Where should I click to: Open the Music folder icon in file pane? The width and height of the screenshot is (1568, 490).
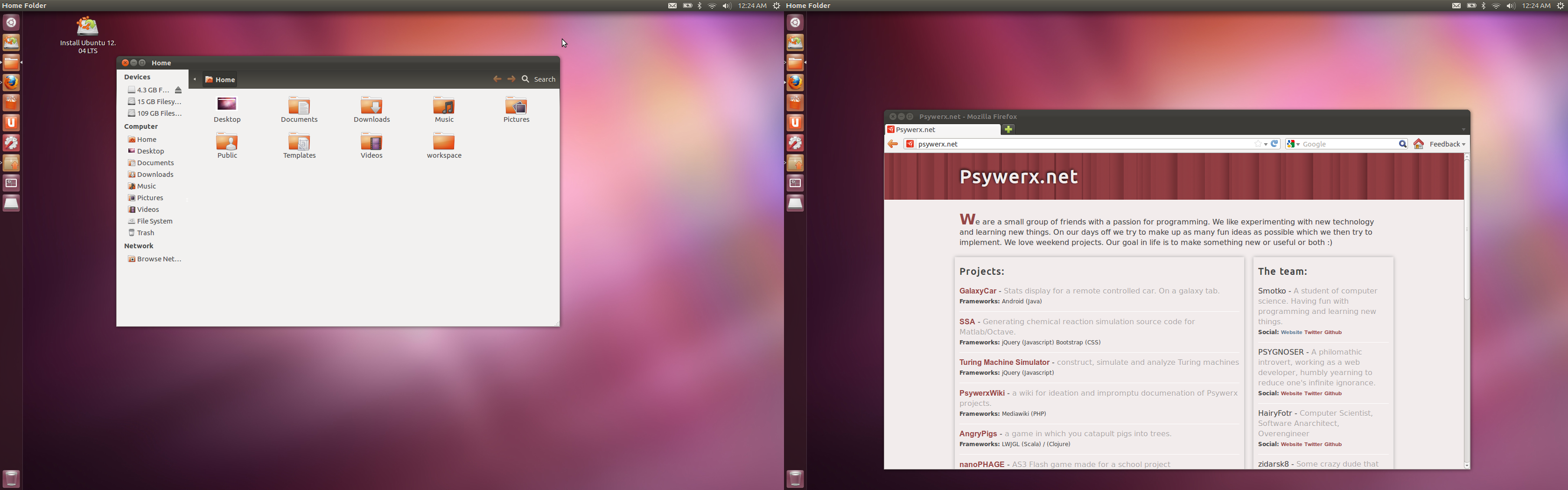(444, 105)
